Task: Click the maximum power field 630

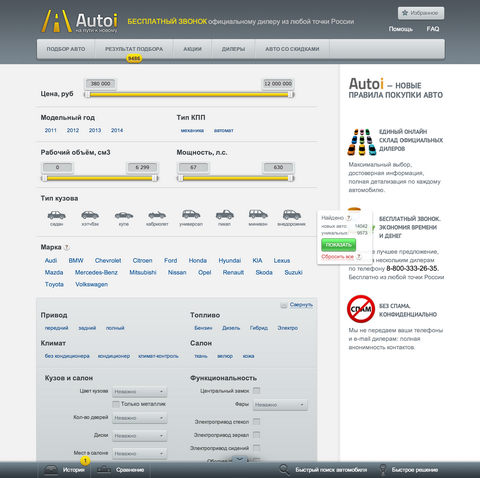Action: [x=278, y=167]
